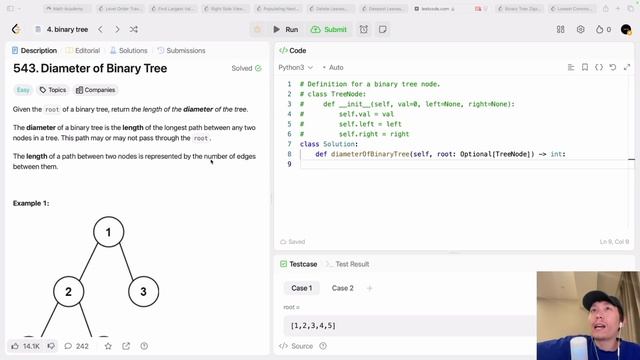Click the streak flame counter
Viewport: 640px width, 360px height.
tap(603, 29)
